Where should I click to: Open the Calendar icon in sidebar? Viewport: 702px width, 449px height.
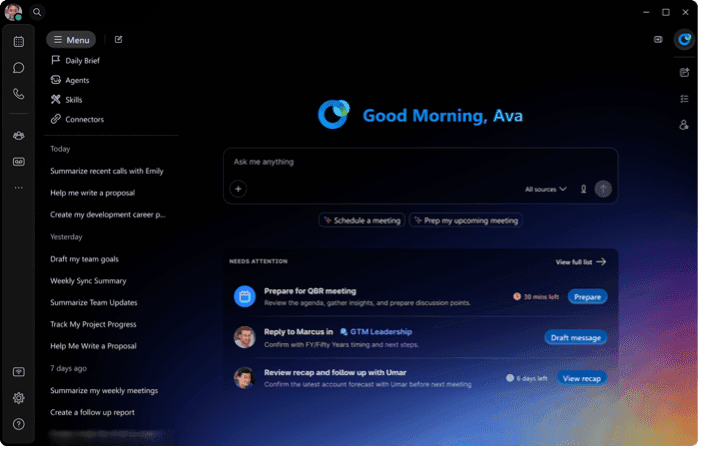point(18,42)
